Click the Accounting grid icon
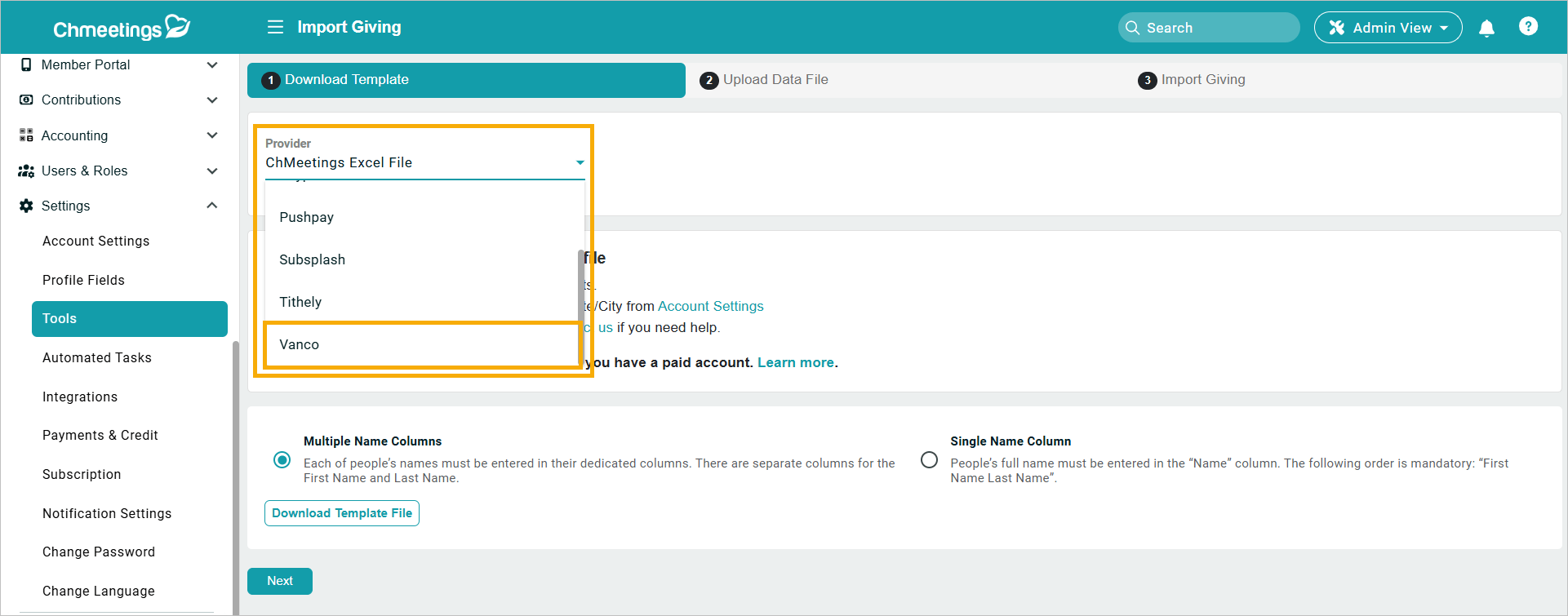Image resolution: width=1568 pixels, height=616 pixels. click(x=26, y=135)
